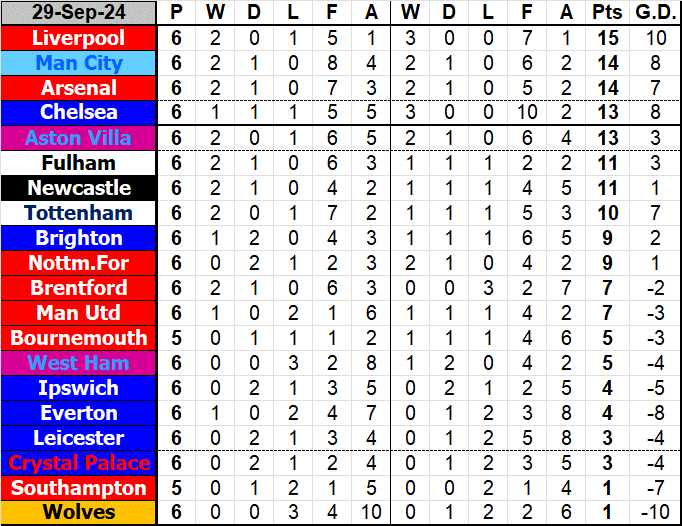
Task: Click the Nottm.For team cell
Action: (x=79, y=263)
